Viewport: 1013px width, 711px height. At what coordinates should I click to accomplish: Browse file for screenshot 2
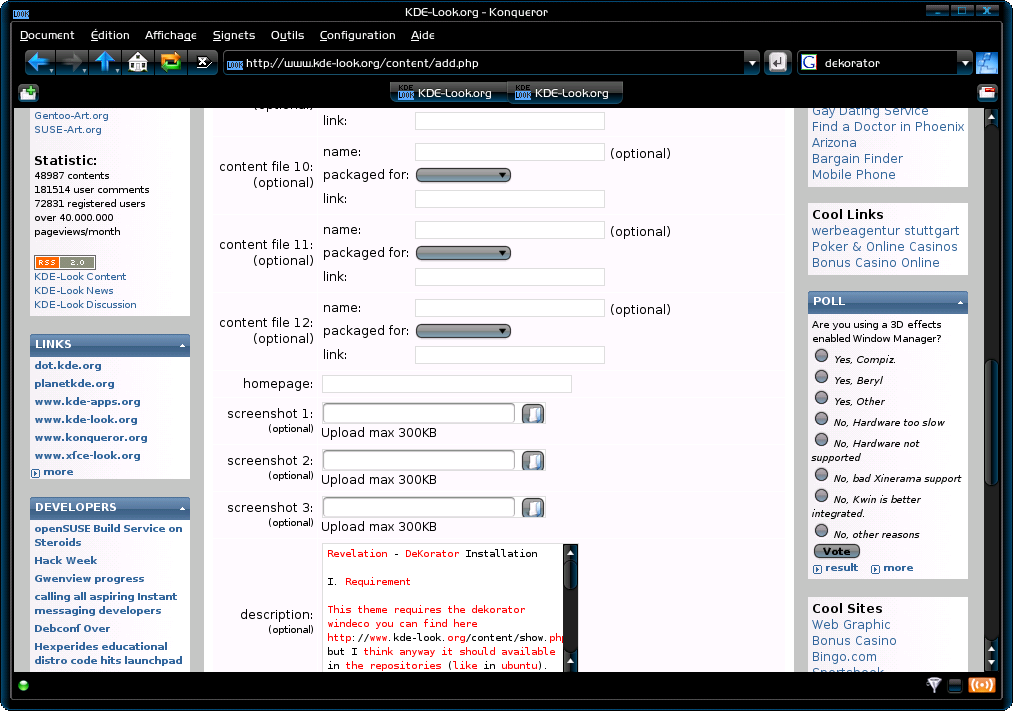(x=533, y=461)
